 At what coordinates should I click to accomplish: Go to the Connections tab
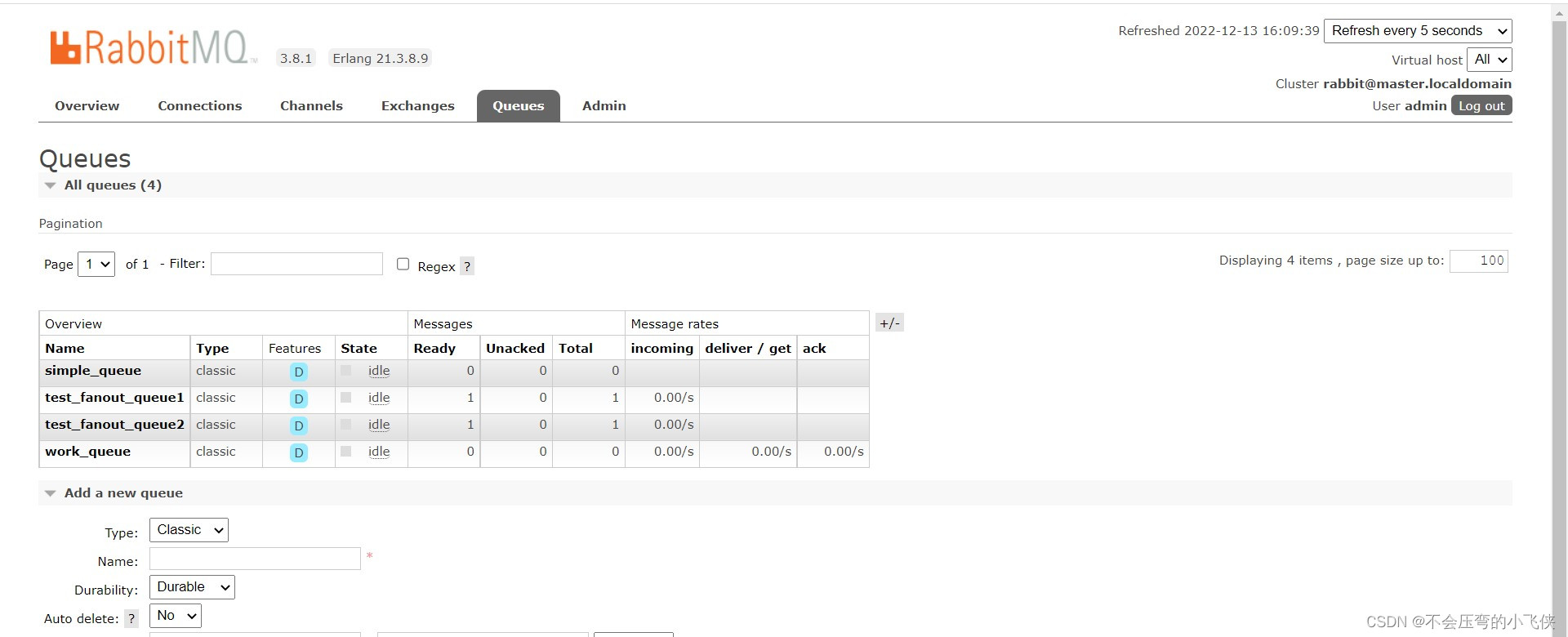click(x=200, y=106)
